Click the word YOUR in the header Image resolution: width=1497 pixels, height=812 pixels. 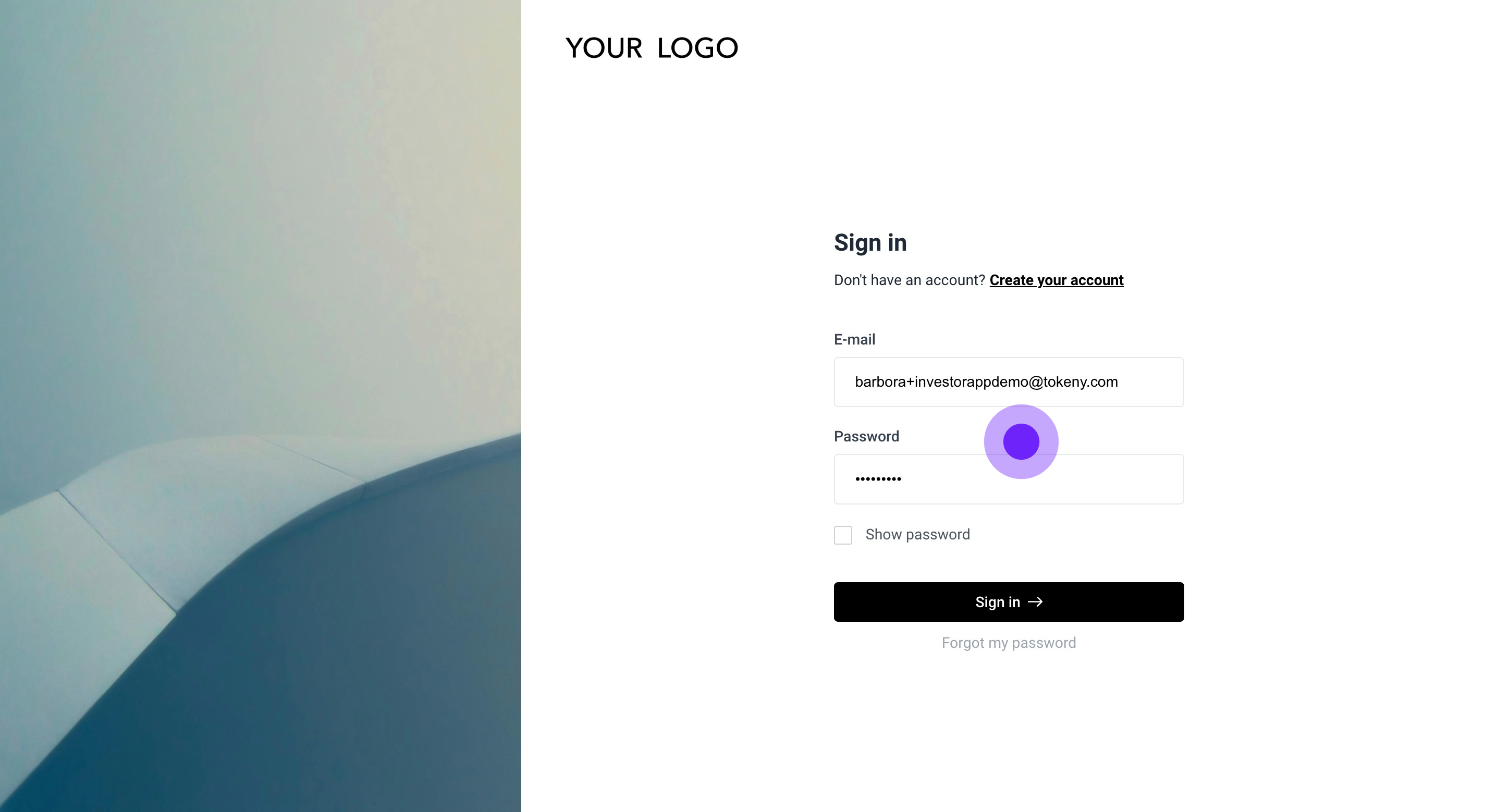(x=604, y=48)
